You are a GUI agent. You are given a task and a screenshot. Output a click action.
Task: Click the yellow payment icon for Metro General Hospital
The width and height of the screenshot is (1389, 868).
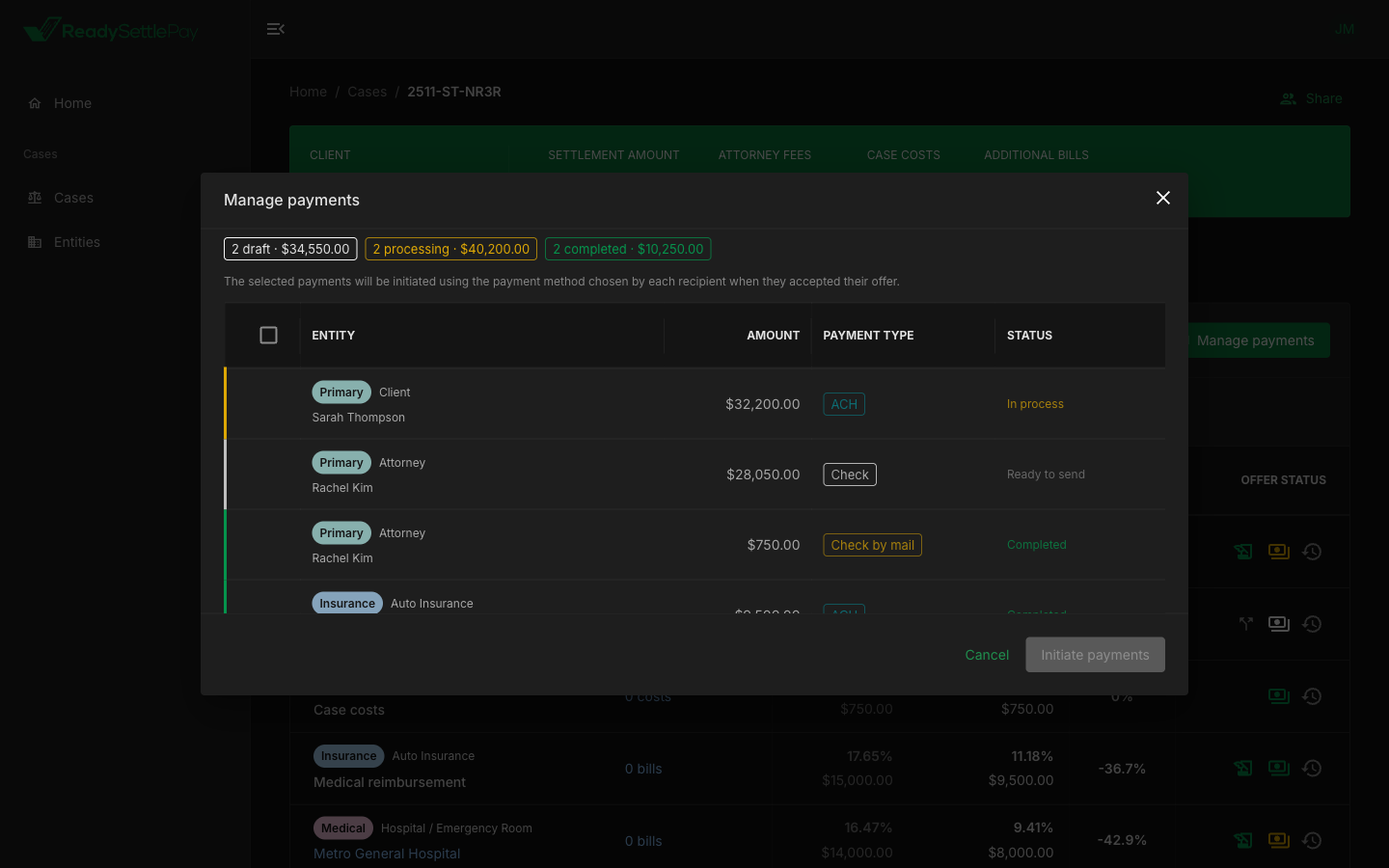[1279, 840]
